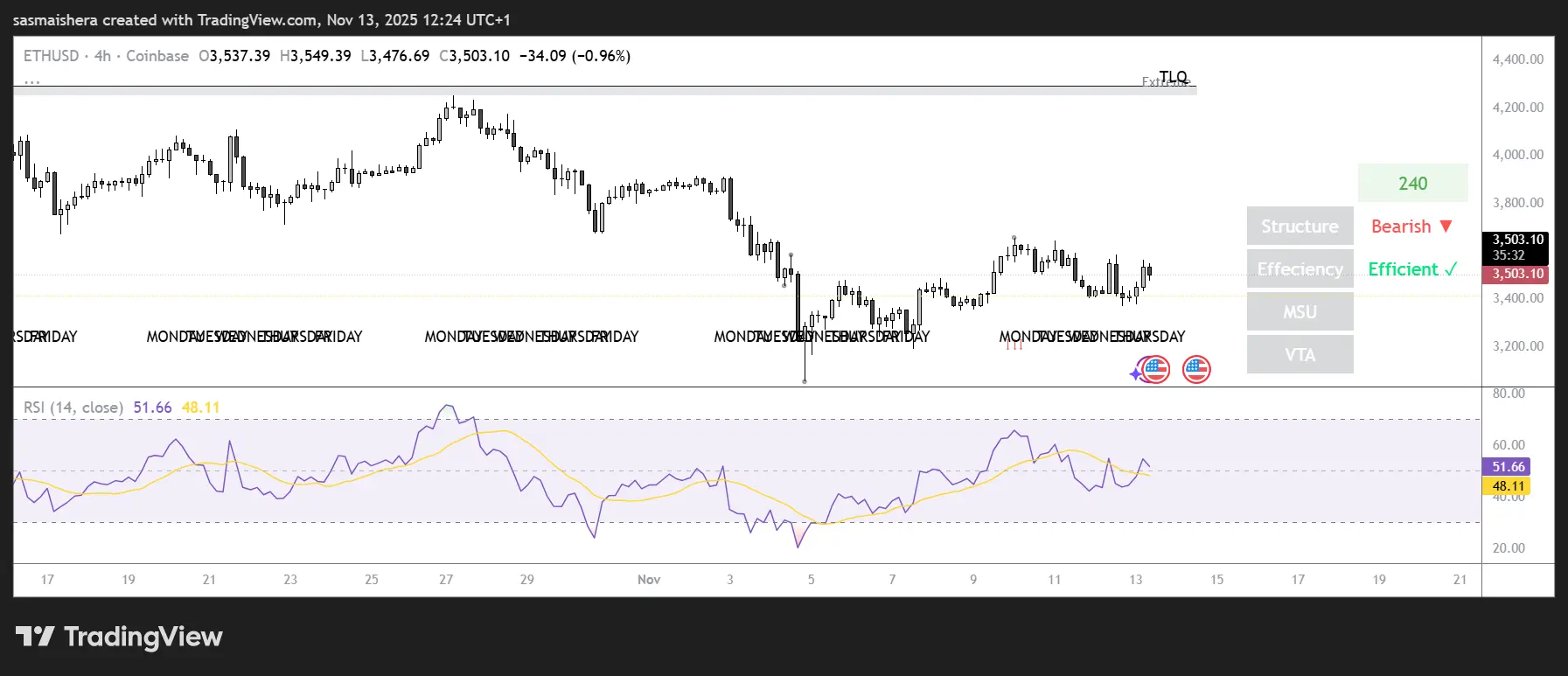Click the red 3,503.10 price axis label
Screen dimensions: 1568x676
tap(1517, 274)
